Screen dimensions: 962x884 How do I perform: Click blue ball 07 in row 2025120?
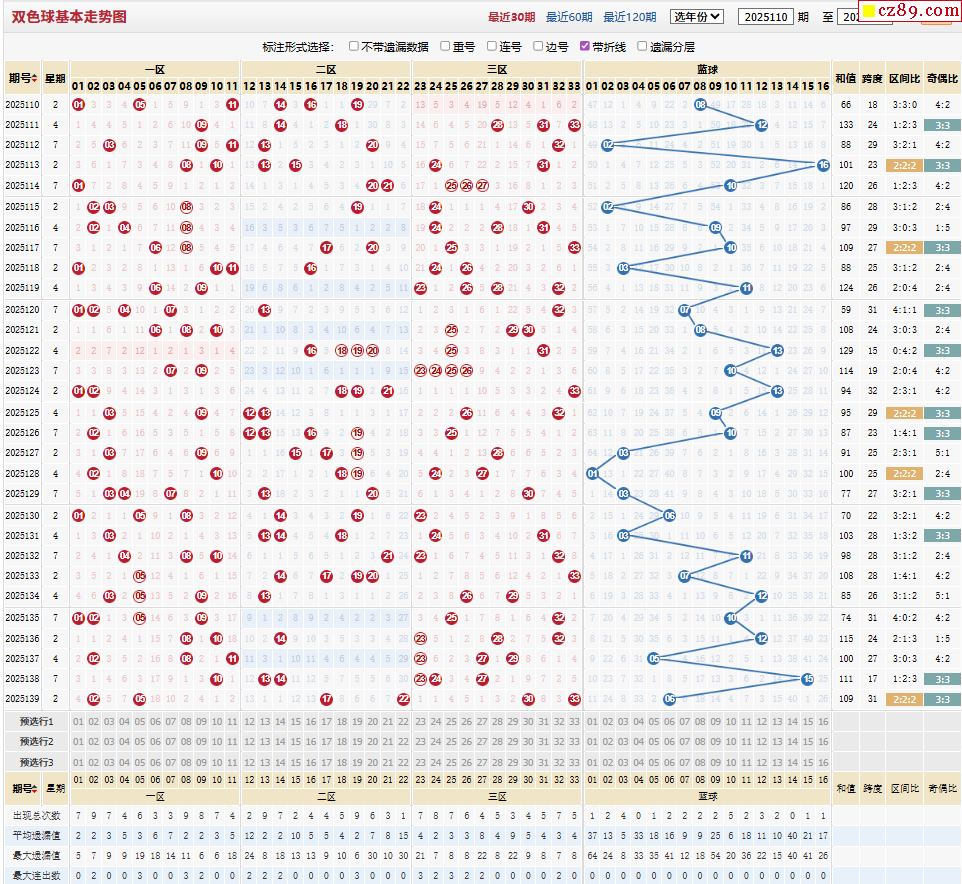[685, 310]
